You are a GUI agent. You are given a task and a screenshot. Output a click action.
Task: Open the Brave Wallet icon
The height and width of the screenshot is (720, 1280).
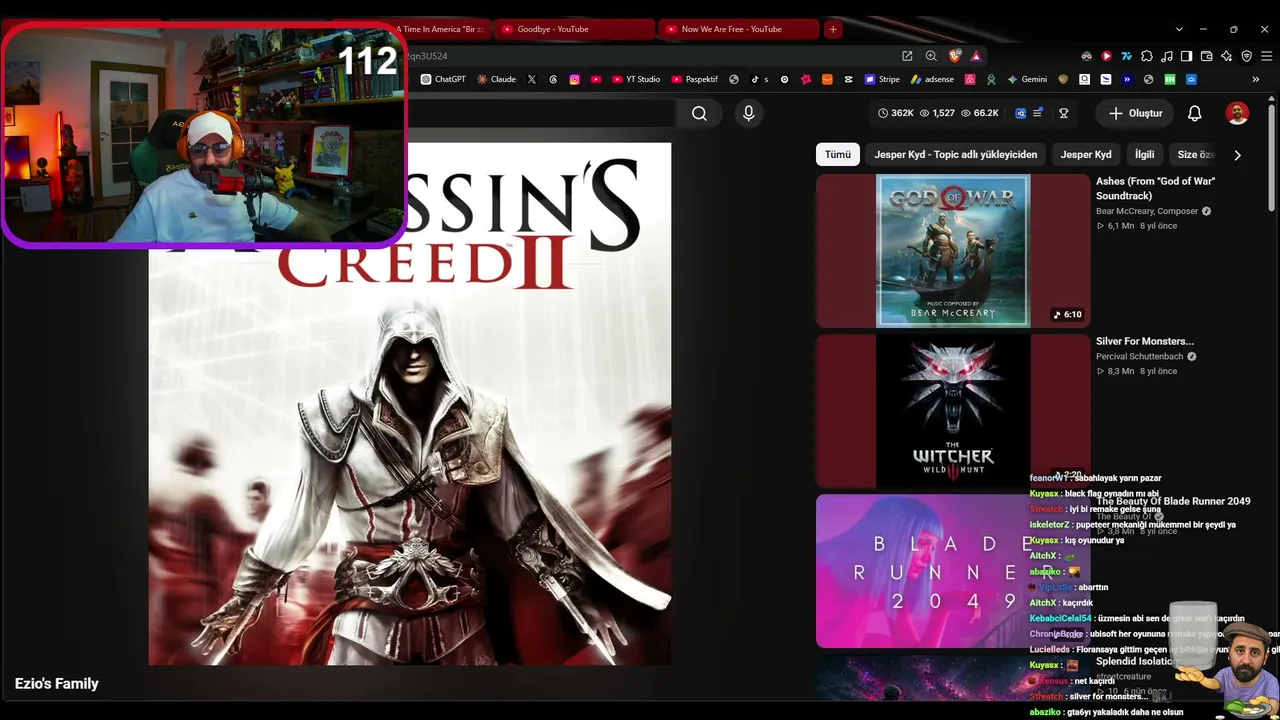tap(1206, 56)
